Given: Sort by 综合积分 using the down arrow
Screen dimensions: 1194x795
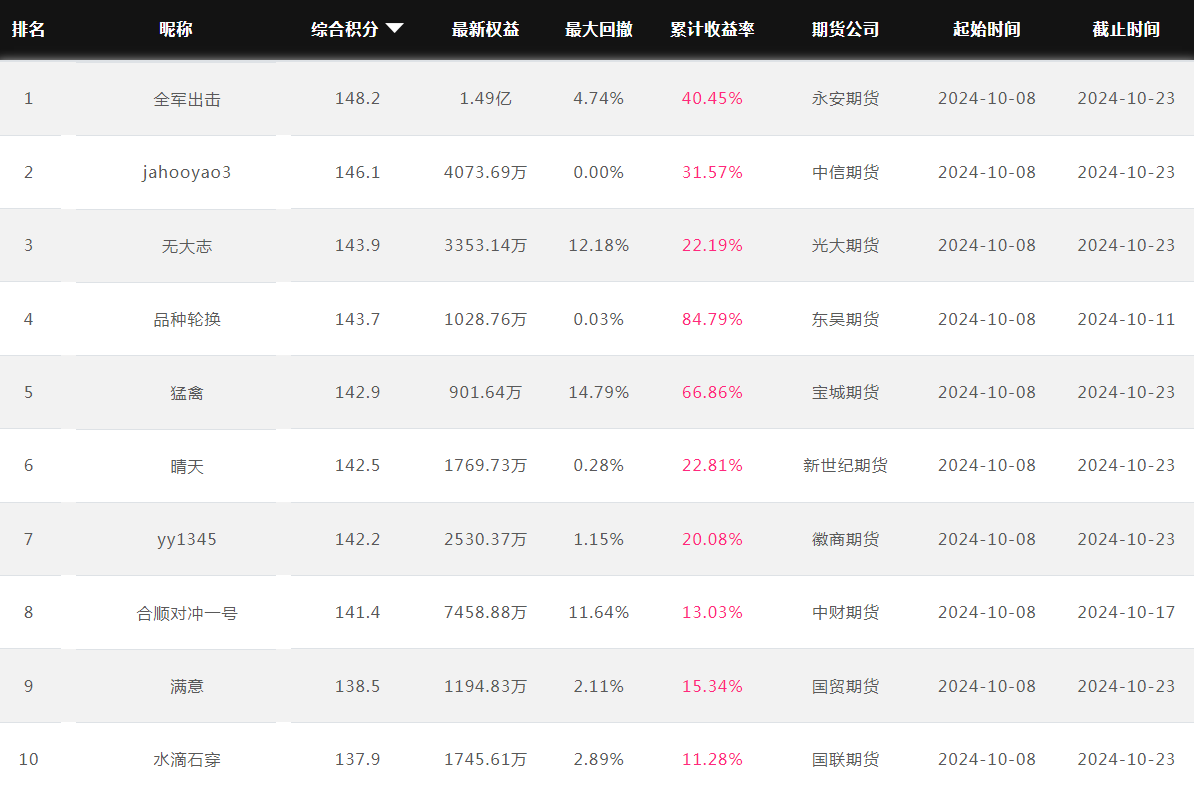Looking at the screenshot, I should click(394, 29).
